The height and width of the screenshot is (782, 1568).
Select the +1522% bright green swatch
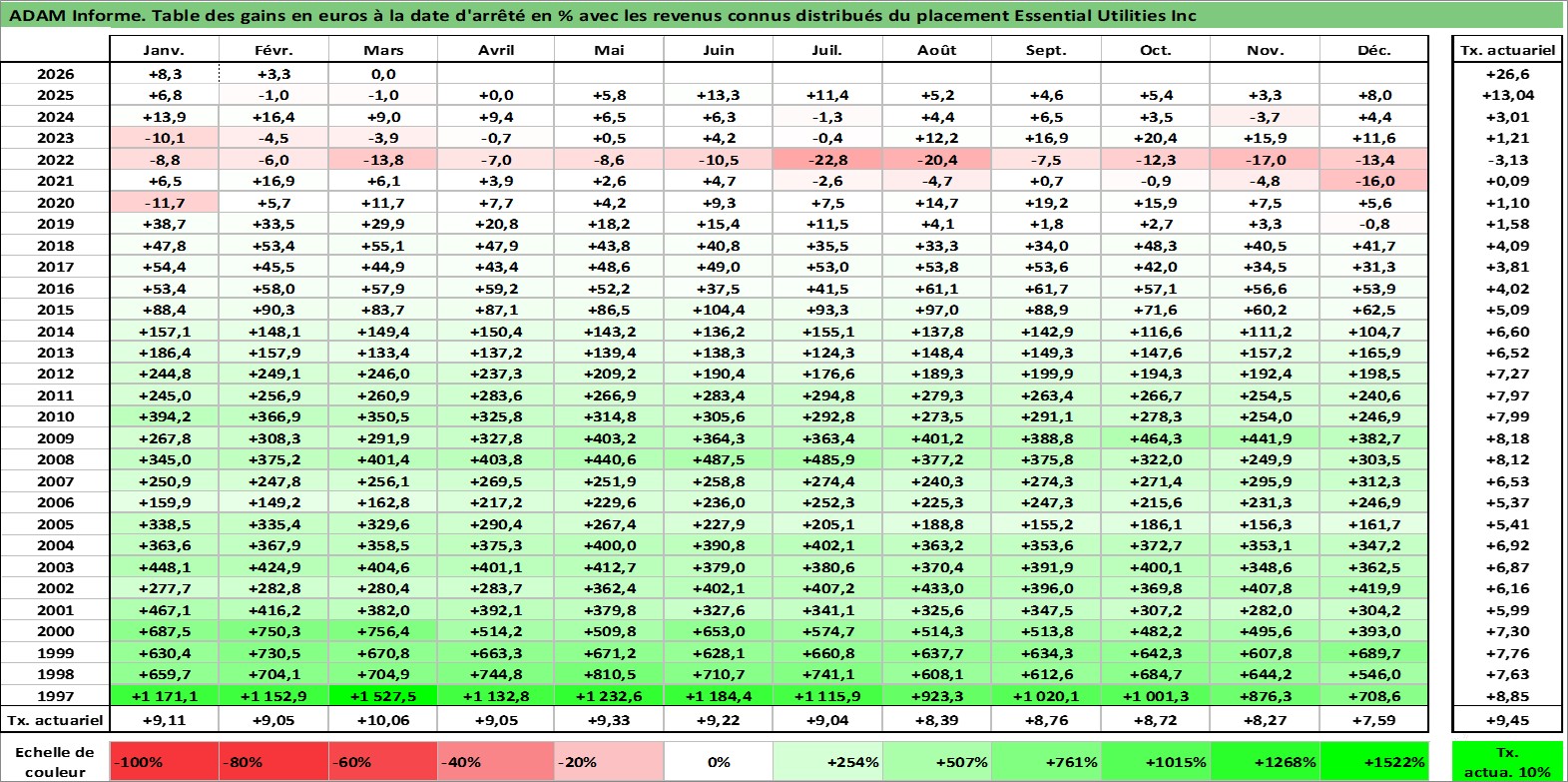click(1374, 761)
